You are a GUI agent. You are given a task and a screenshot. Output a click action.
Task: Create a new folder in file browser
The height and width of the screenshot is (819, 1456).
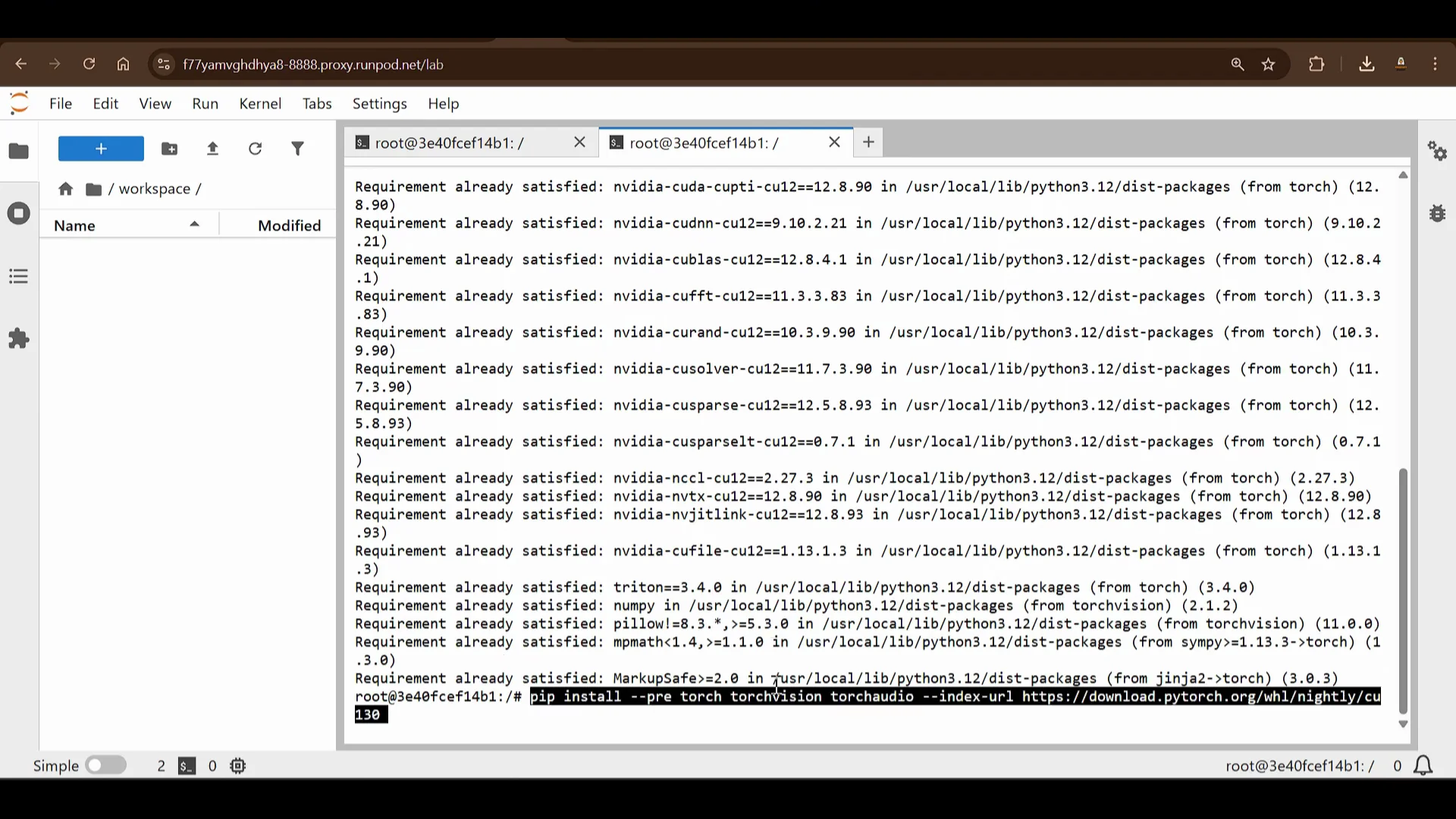[x=169, y=149]
